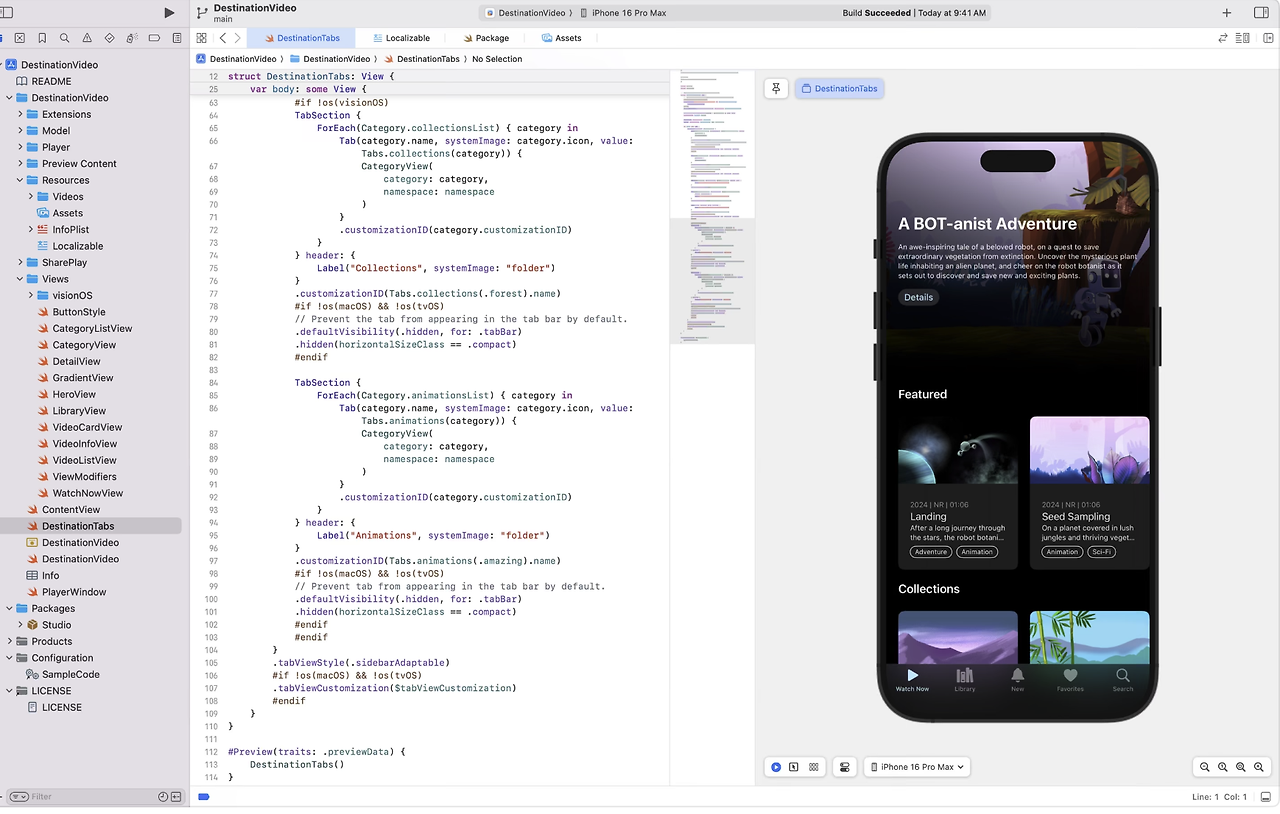Screen dimensions: 1280x814
Task: Tap the New bell tab in preview
Action: 1017,680
